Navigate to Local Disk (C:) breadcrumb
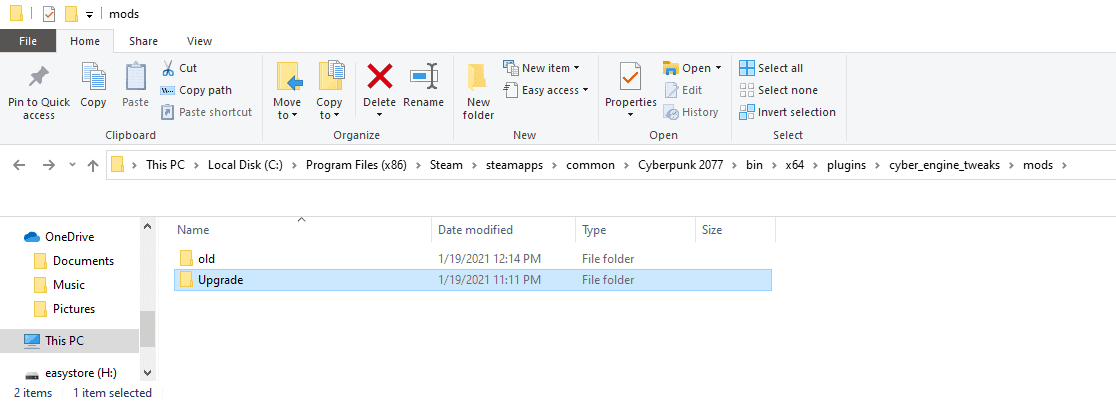Image resolution: width=1116 pixels, height=402 pixels. pyautogui.click(x=246, y=165)
